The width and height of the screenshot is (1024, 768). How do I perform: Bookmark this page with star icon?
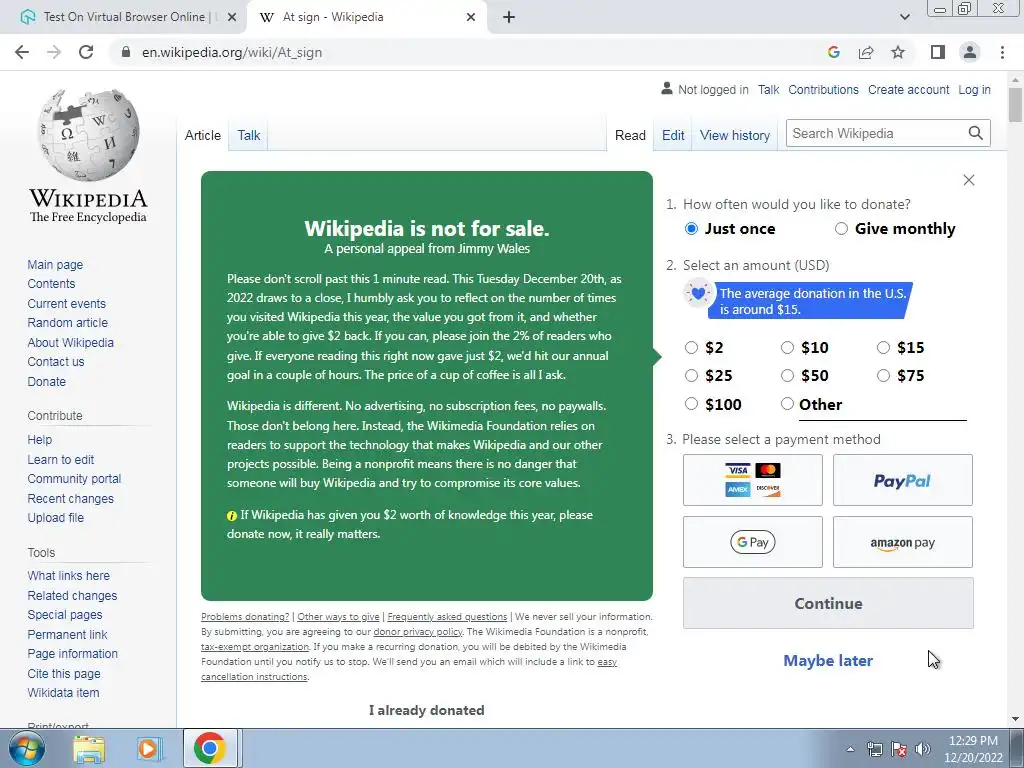click(898, 52)
